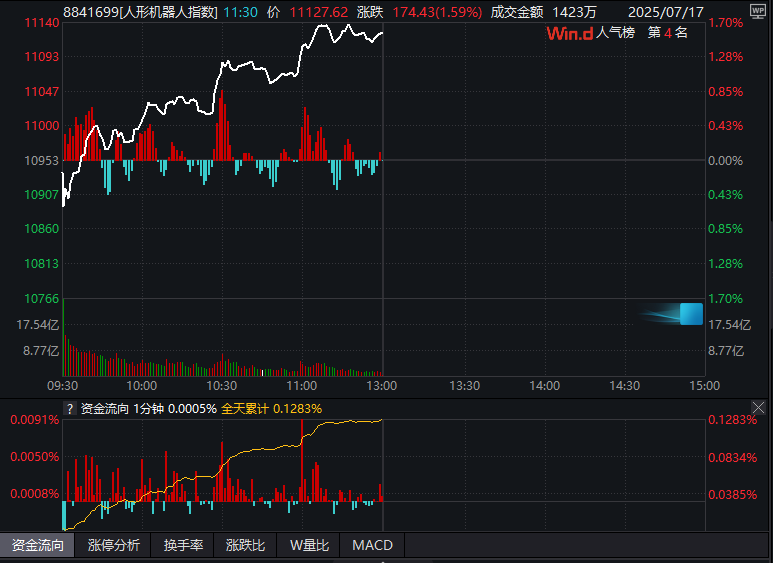Open the 资金流向 tab
The image size is (773, 563).
[x=37, y=545]
